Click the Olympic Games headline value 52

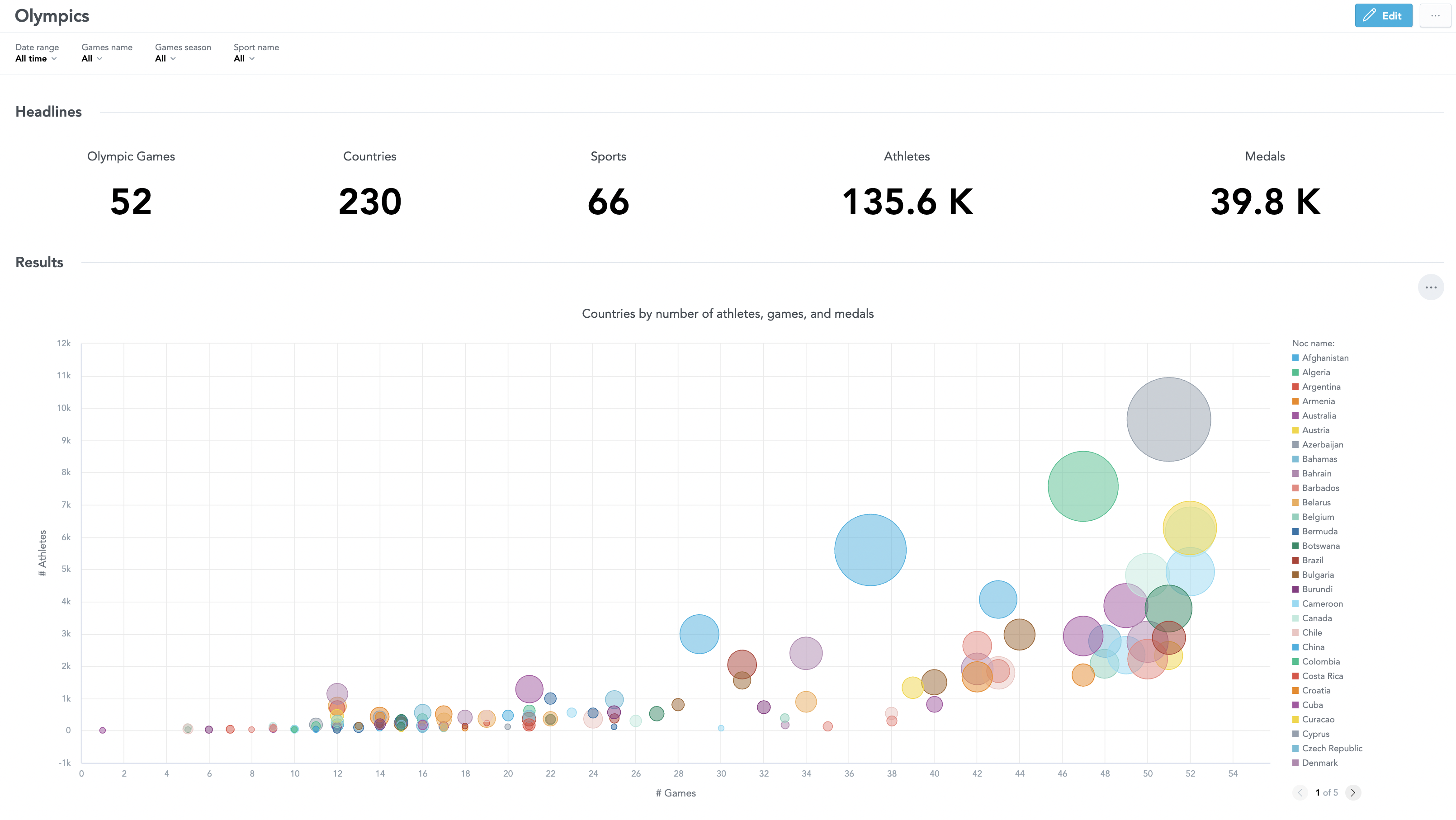(131, 202)
